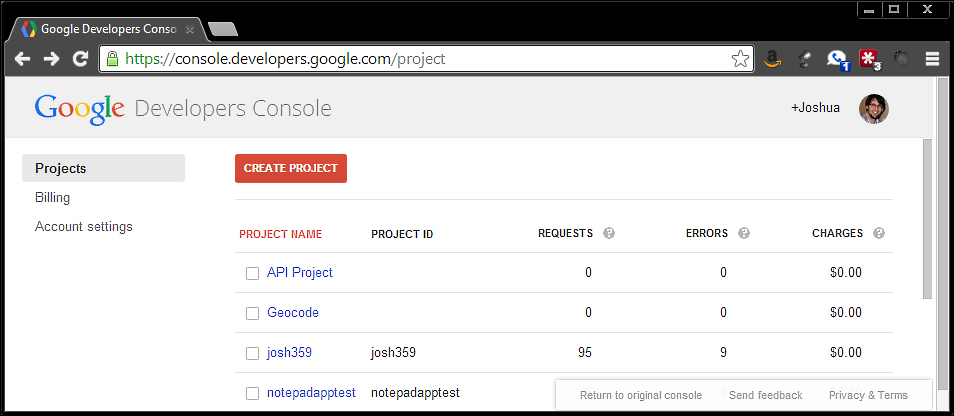Screen dimensions: 954x416
Task: Open the Chrome hamburger menu
Action: (932, 59)
